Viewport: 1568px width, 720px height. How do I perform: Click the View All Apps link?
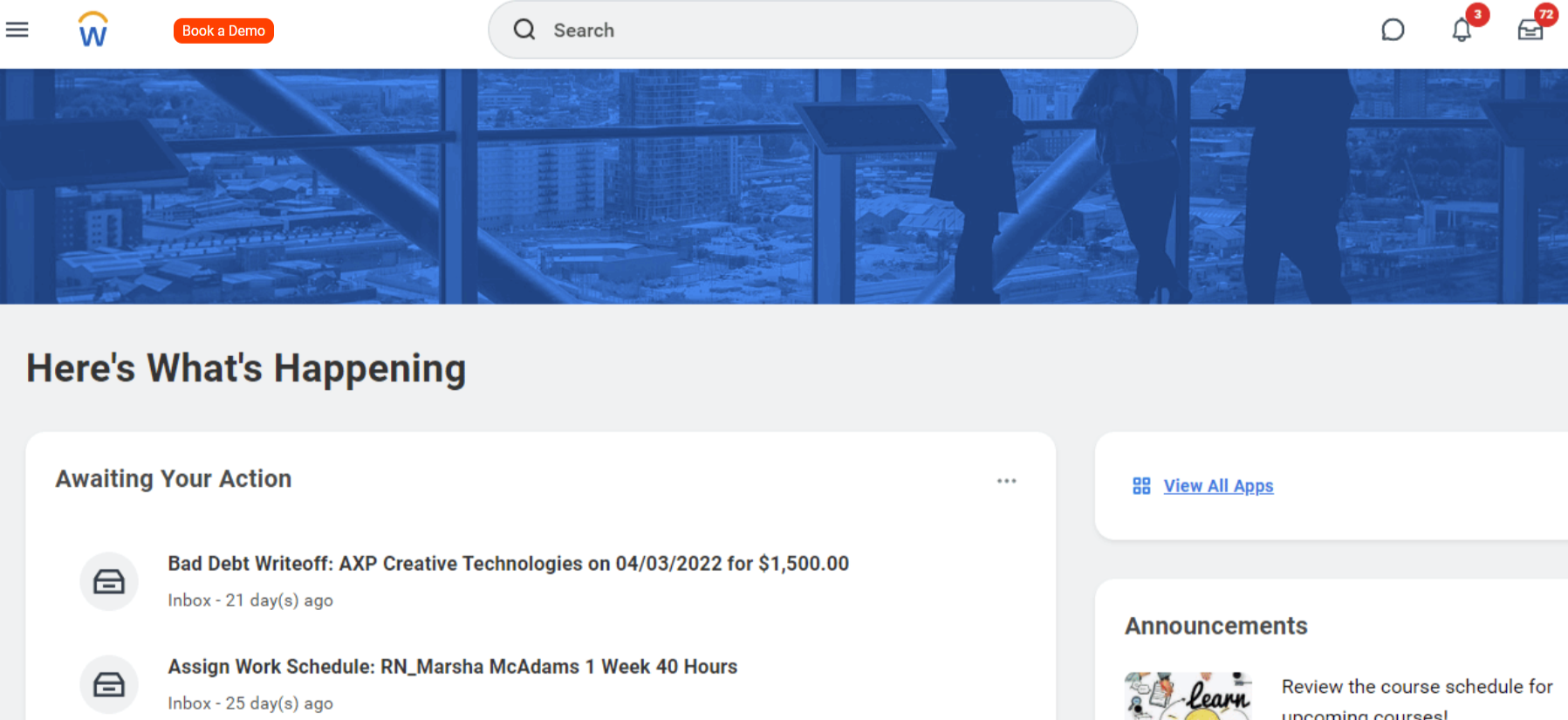point(1218,486)
